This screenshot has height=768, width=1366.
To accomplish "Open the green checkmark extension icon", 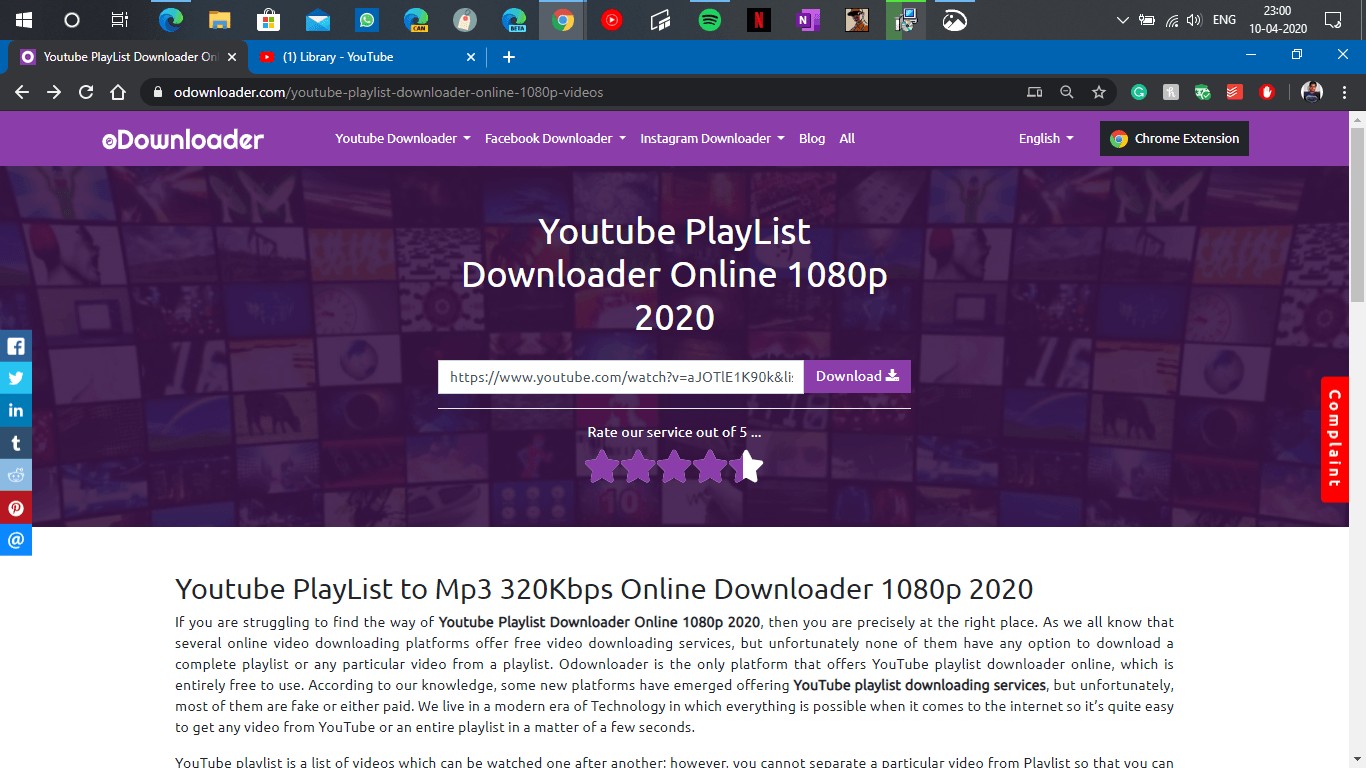I will coord(1202,92).
